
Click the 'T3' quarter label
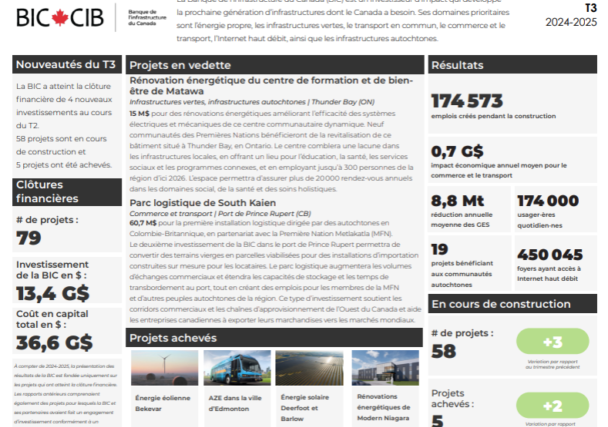point(591,8)
